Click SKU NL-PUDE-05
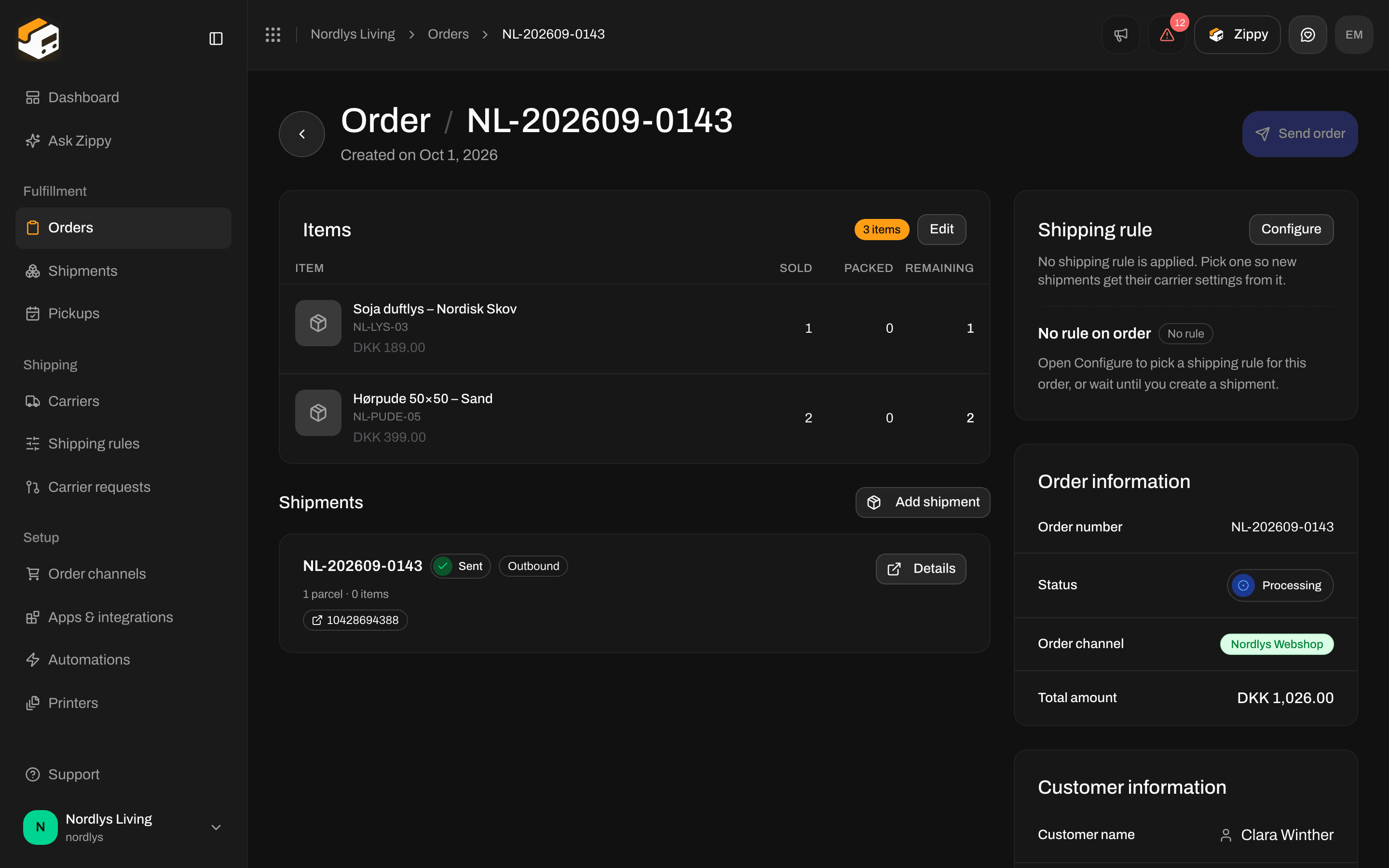 [387, 417]
